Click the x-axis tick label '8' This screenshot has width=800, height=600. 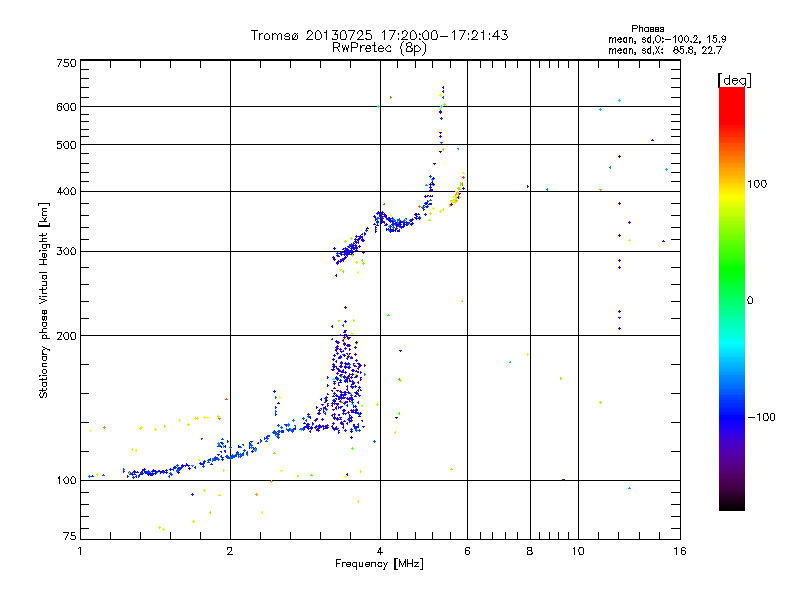(x=530, y=551)
